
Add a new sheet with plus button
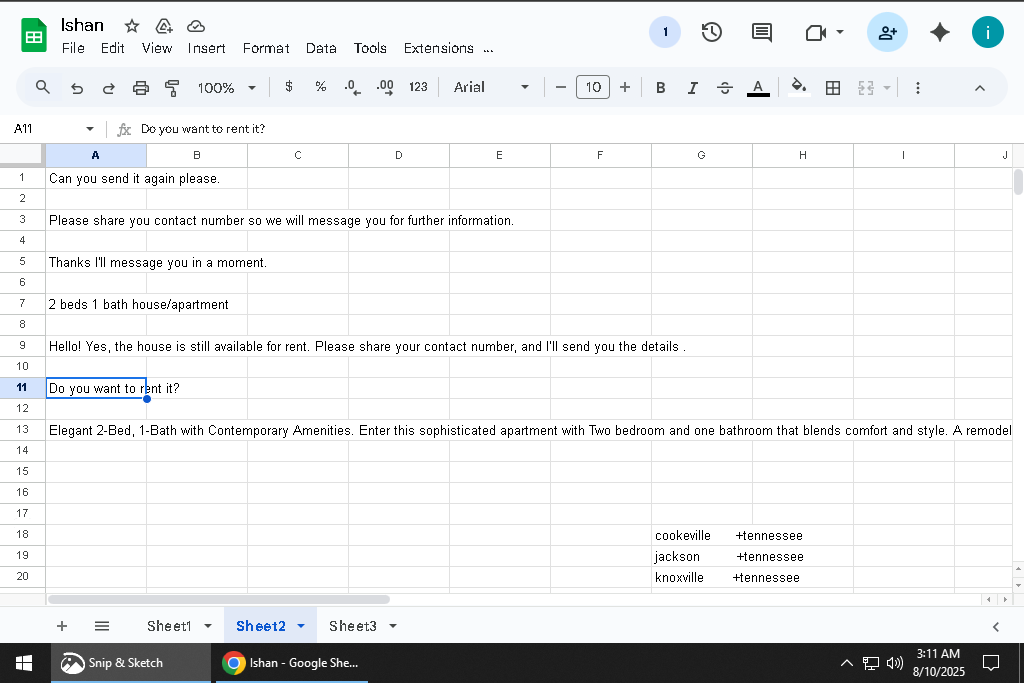[62, 626]
